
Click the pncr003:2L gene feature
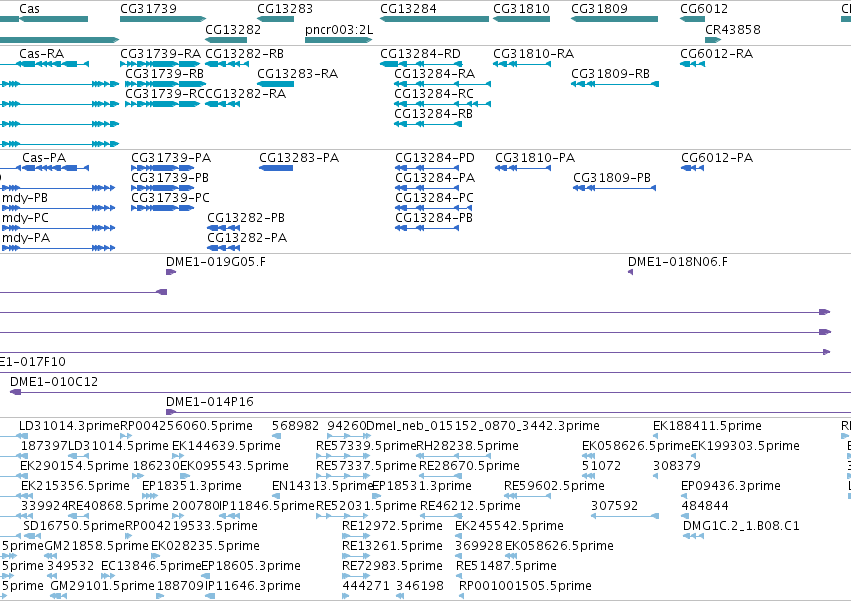click(x=338, y=40)
